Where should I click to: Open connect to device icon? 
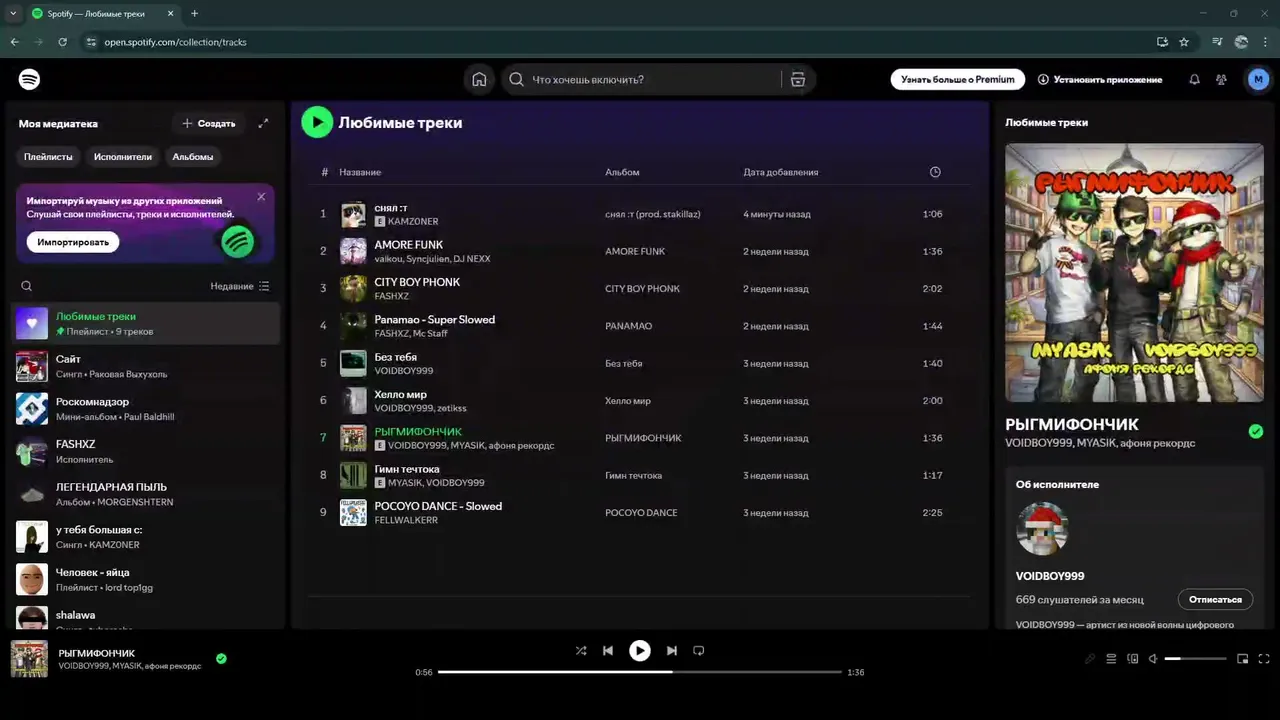click(1133, 659)
